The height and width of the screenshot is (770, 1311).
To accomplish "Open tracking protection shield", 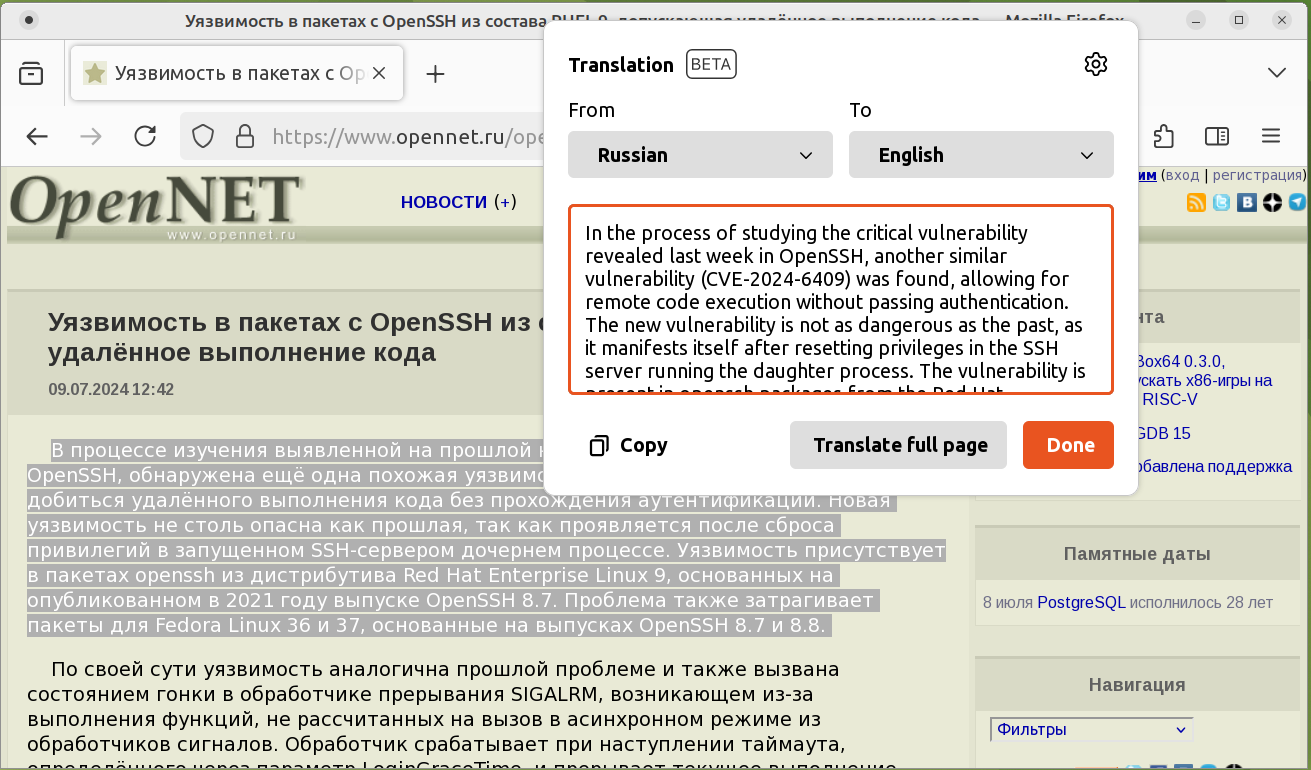I will [203, 136].
